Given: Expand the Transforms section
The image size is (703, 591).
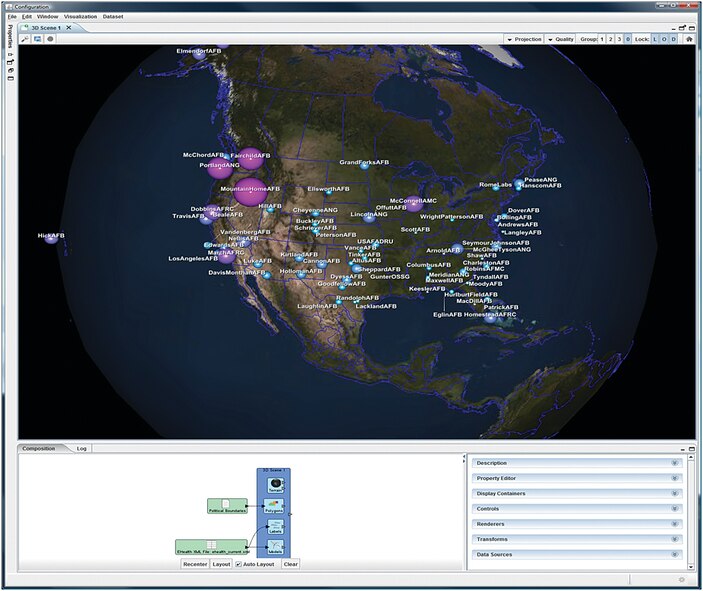Looking at the screenshot, I should [577, 539].
